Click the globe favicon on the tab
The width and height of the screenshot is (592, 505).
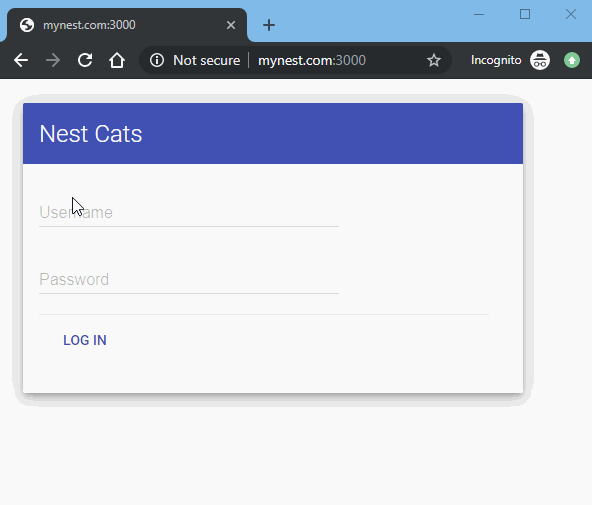(x=27, y=25)
